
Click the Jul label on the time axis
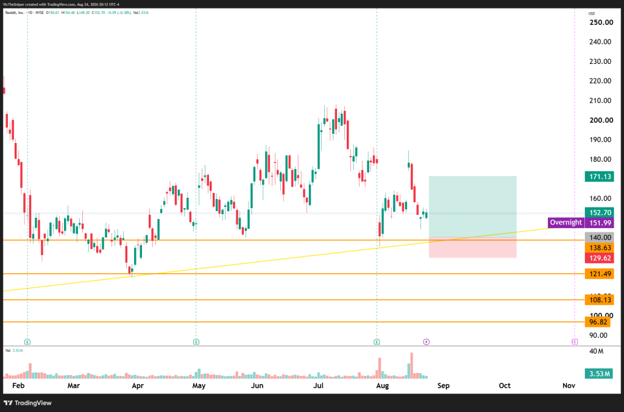click(318, 385)
